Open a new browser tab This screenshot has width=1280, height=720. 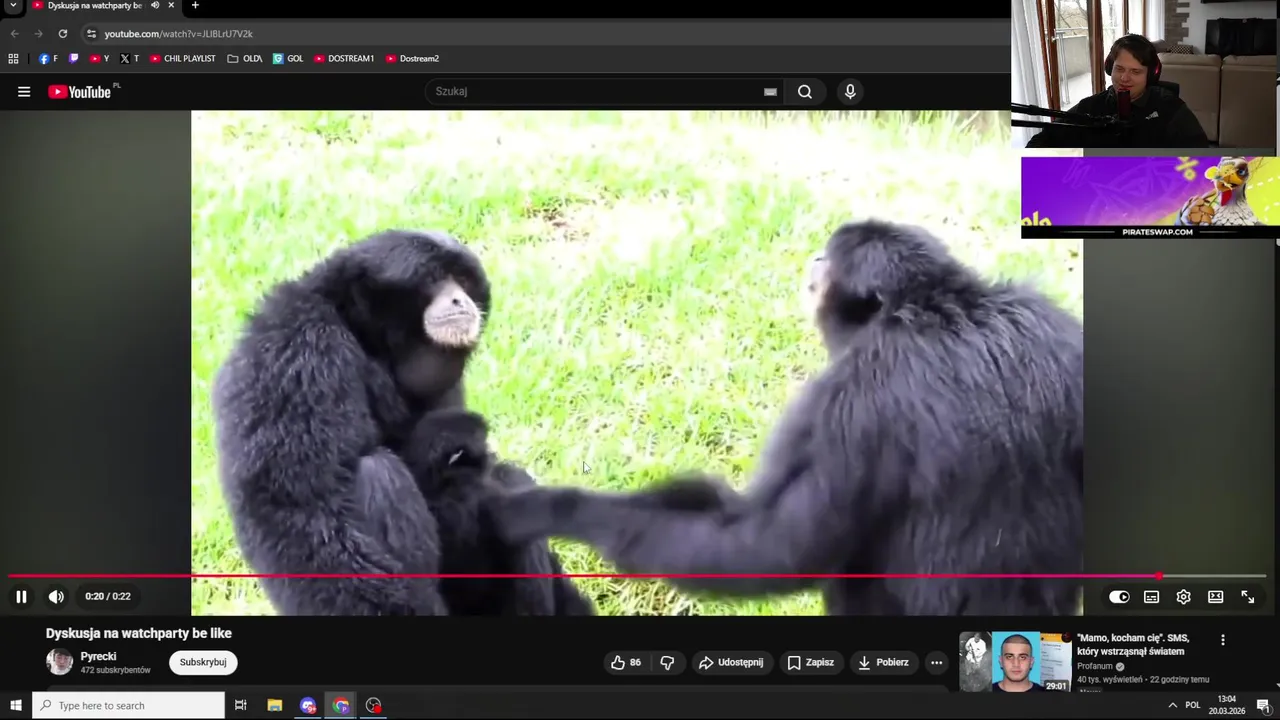195,5
